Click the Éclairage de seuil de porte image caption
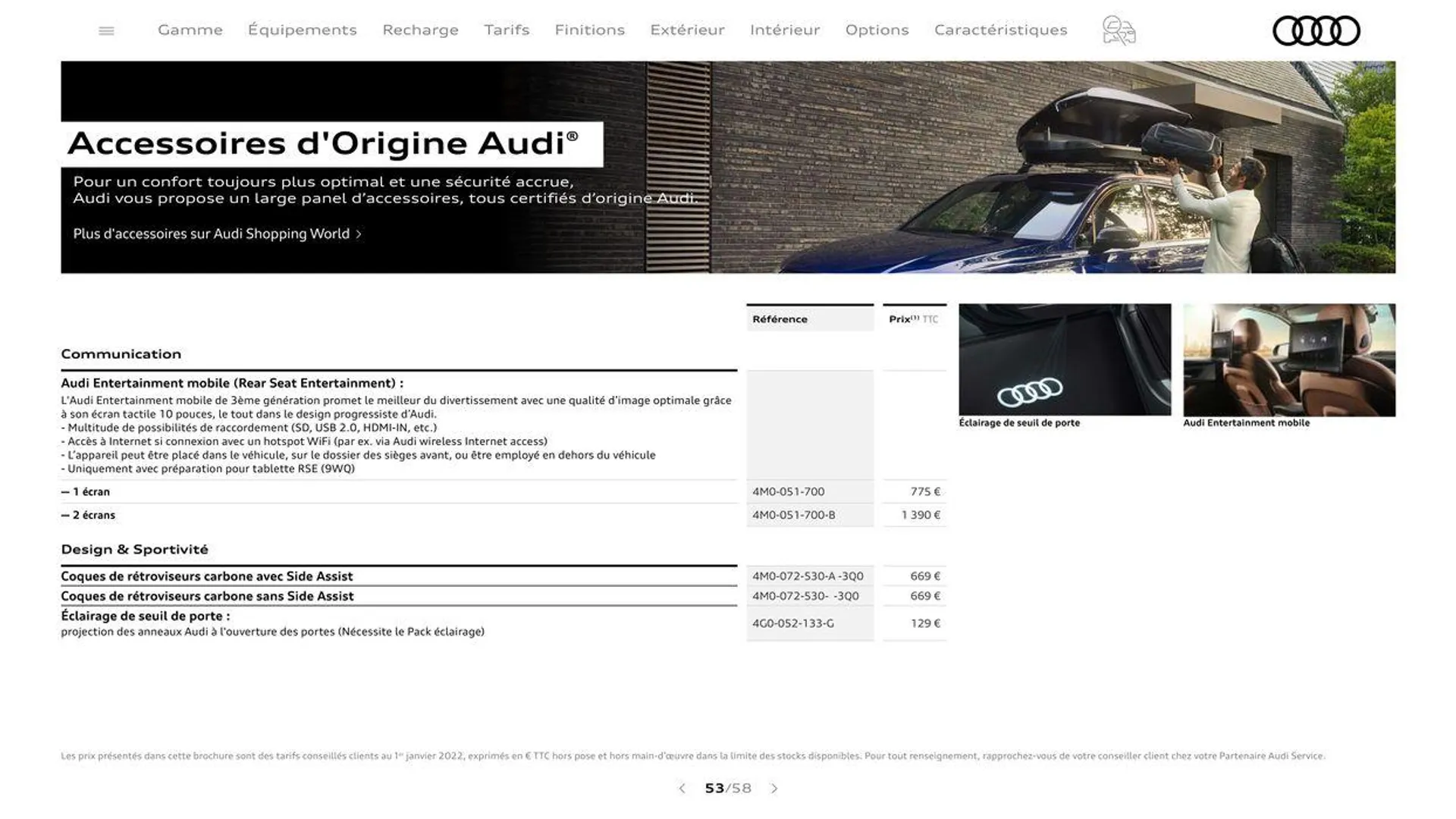 tap(1019, 423)
